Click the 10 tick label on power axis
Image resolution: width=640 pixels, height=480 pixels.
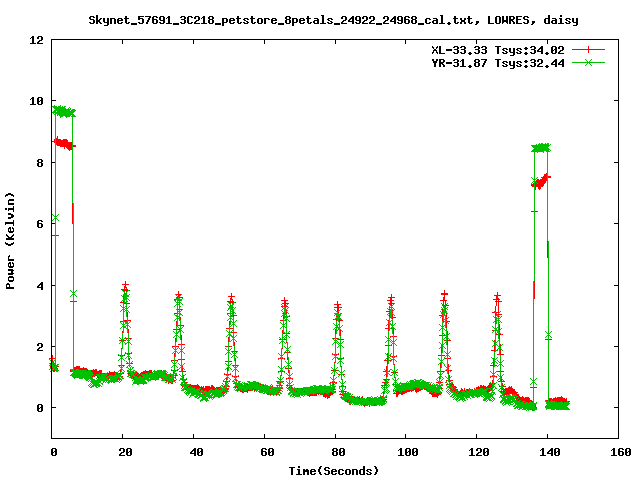36,101
